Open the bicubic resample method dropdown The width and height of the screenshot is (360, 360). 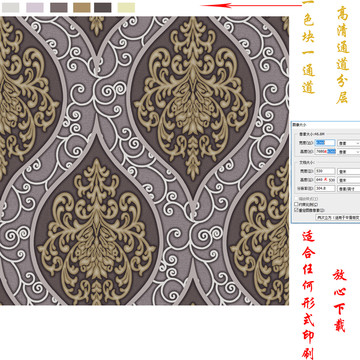(338, 218)
